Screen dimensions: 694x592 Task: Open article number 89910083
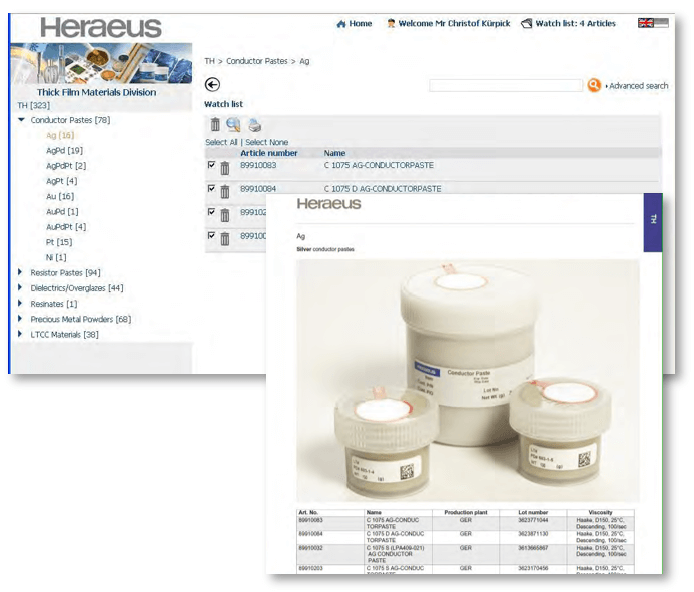[258, 165]
